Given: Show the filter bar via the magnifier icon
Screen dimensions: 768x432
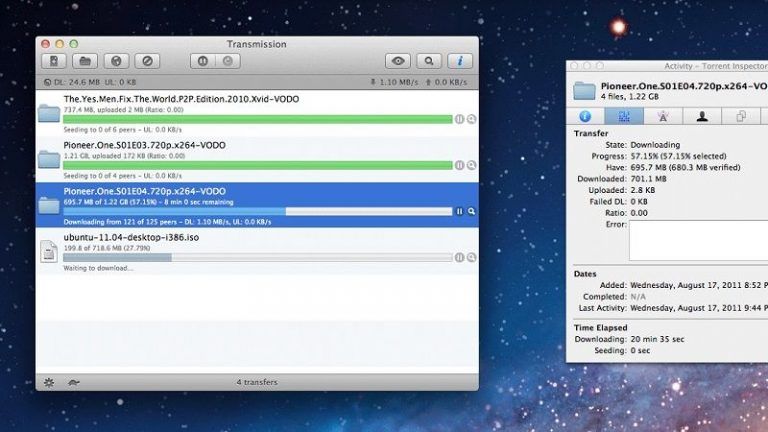Looking at the screenshot, I should click(429, 61).
